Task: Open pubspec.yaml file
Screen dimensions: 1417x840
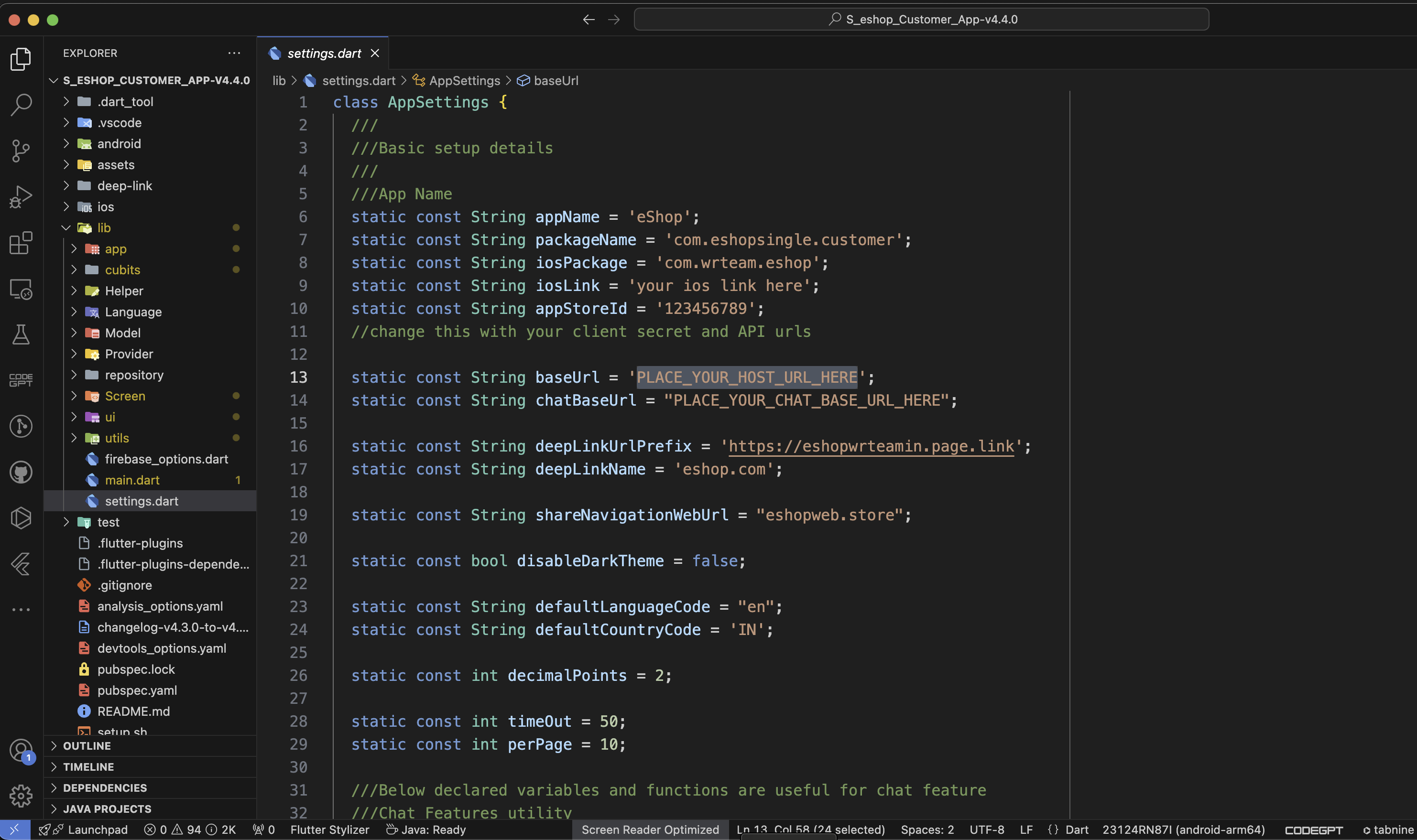Action: click(150, 690)
